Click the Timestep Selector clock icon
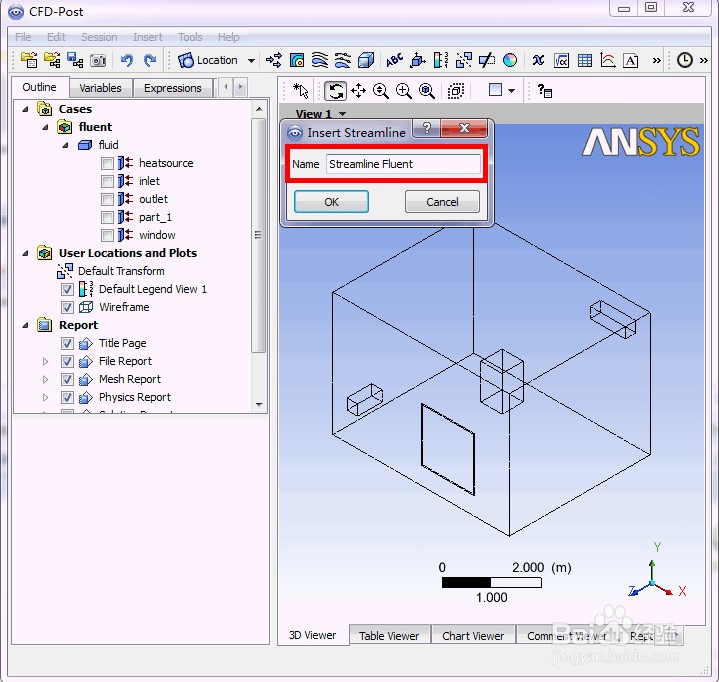The image size is (719, 682). coord(685,60)
